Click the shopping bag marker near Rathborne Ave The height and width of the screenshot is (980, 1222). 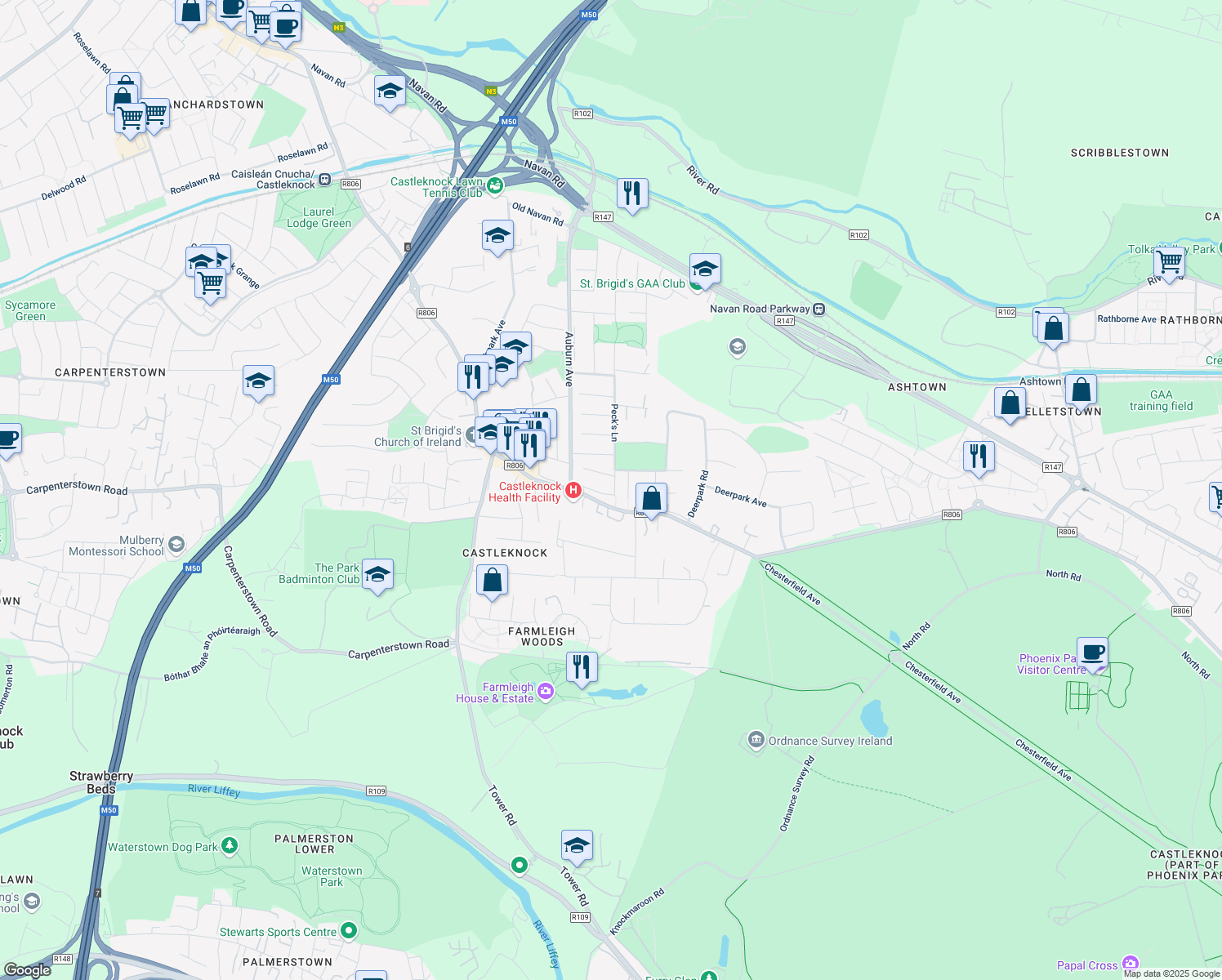point(1054,330)
